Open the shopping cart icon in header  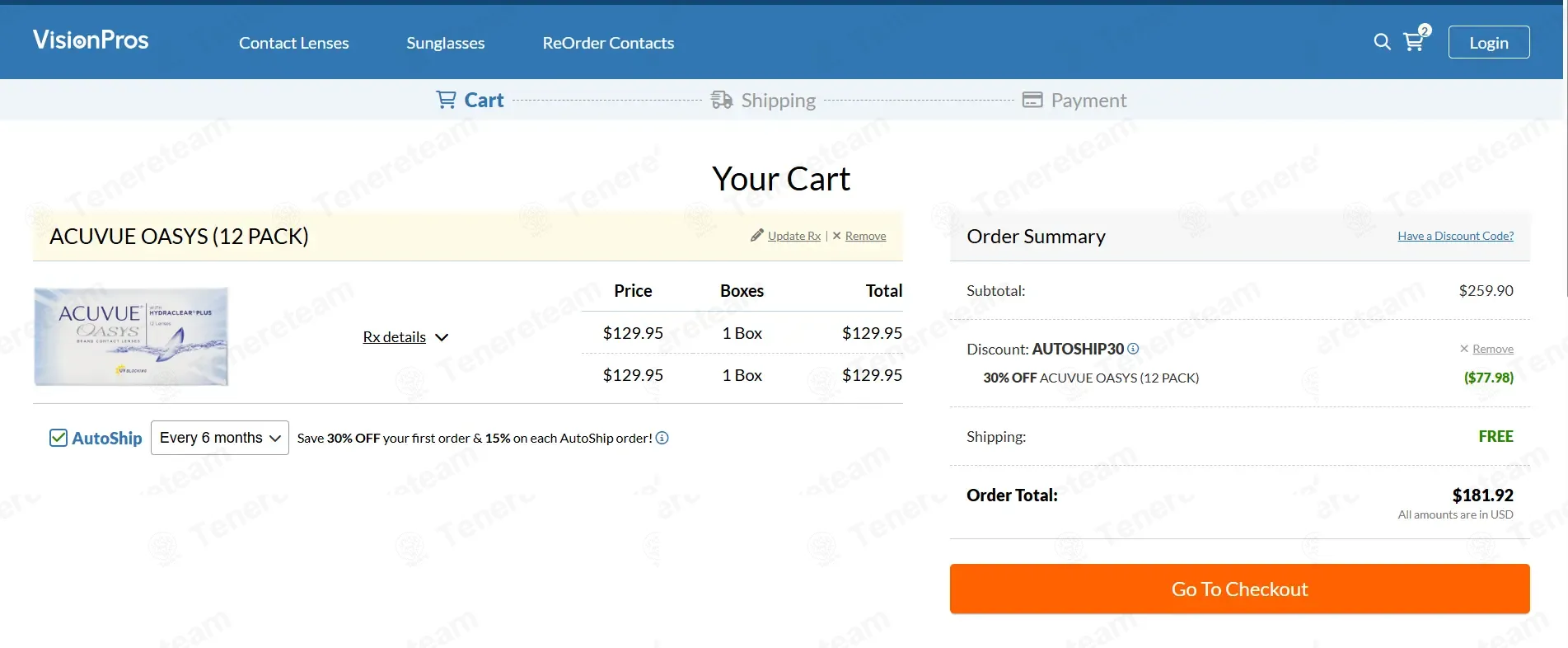click(1414, 42)
